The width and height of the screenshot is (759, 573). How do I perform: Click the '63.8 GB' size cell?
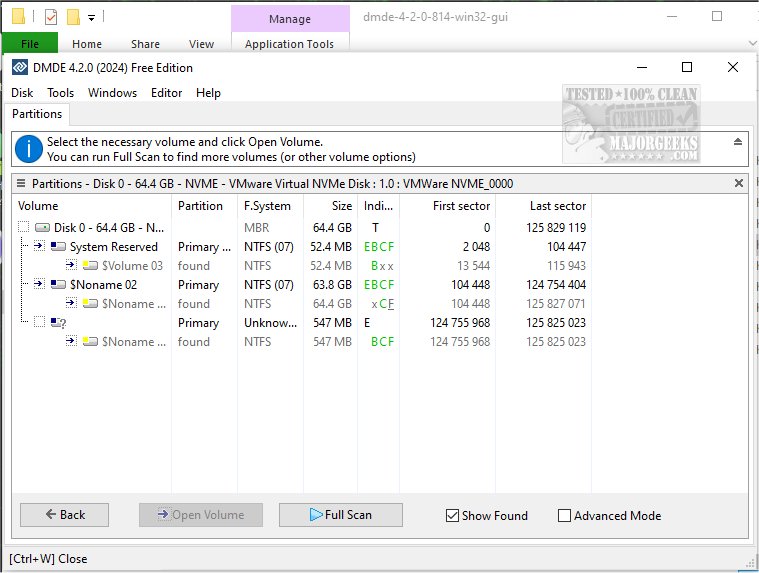tap(332, 285)
